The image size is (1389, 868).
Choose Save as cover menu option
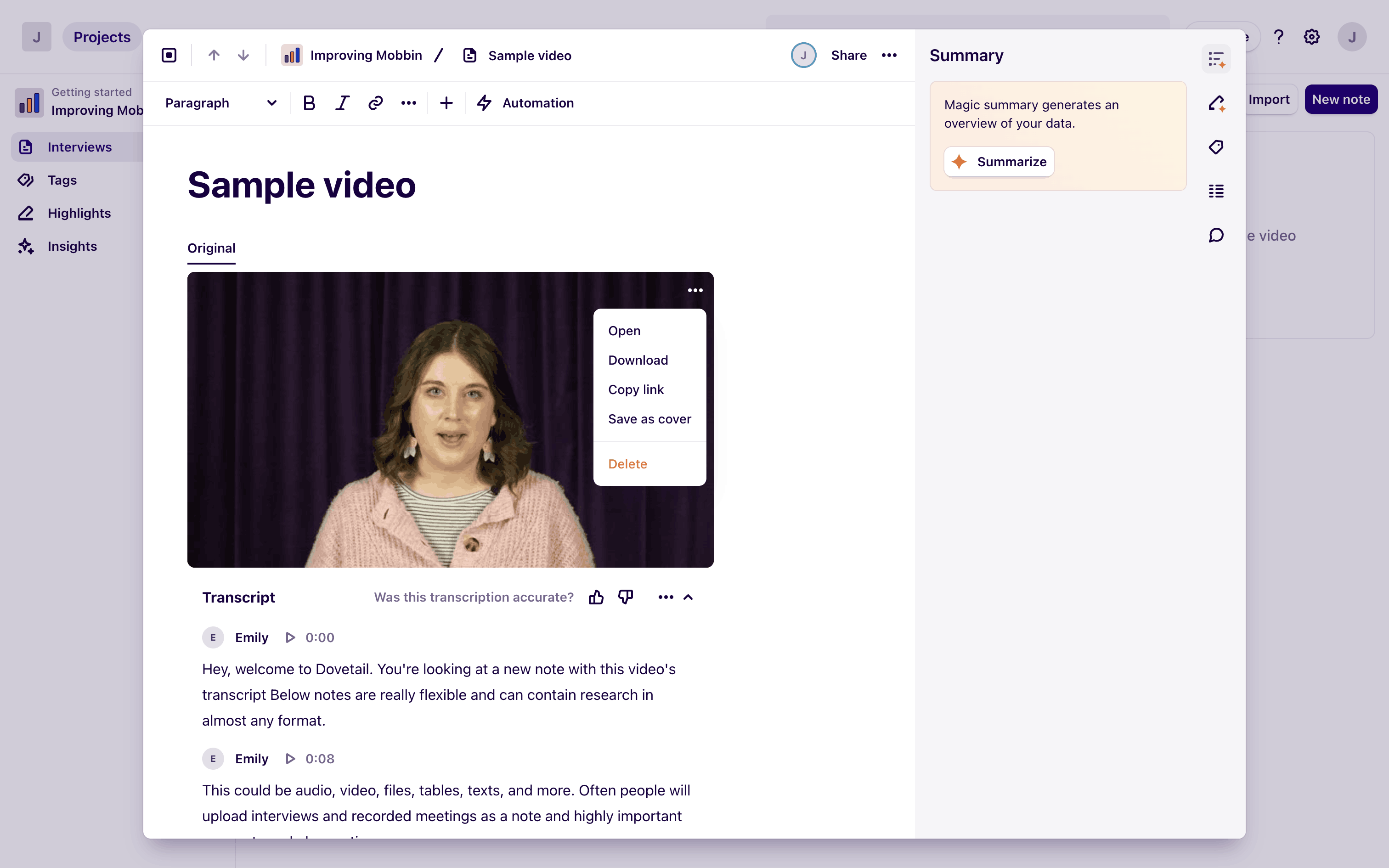(x=649, y=419)
